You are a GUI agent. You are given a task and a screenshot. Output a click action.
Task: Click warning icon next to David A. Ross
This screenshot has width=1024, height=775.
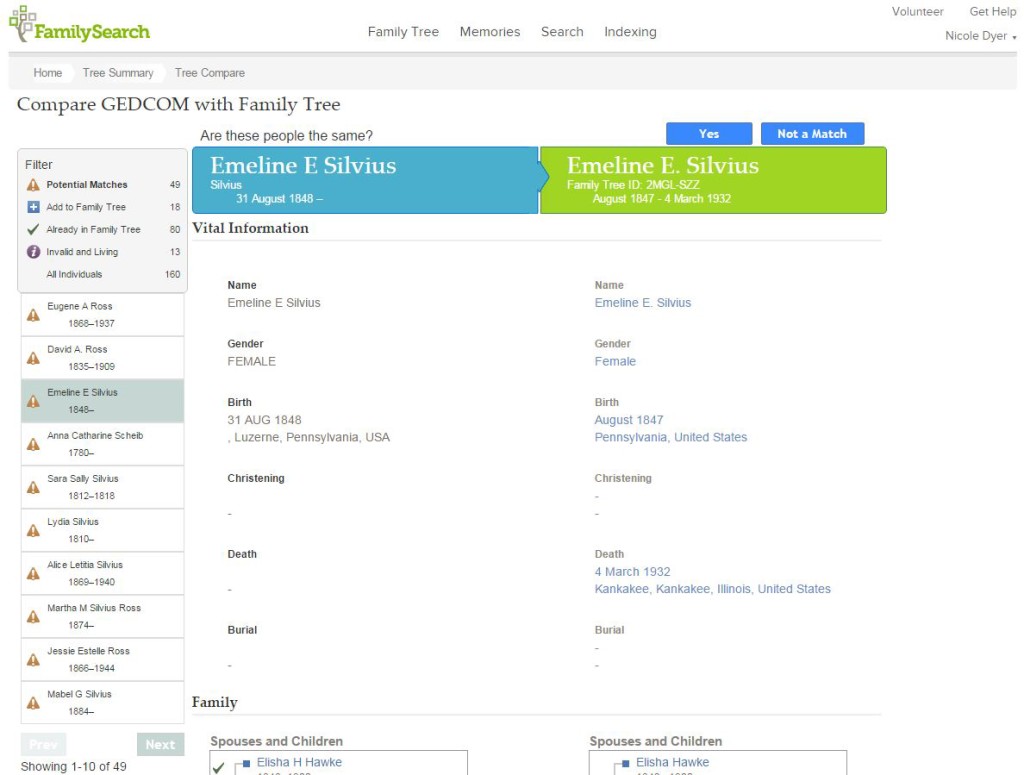pos(33,358)
